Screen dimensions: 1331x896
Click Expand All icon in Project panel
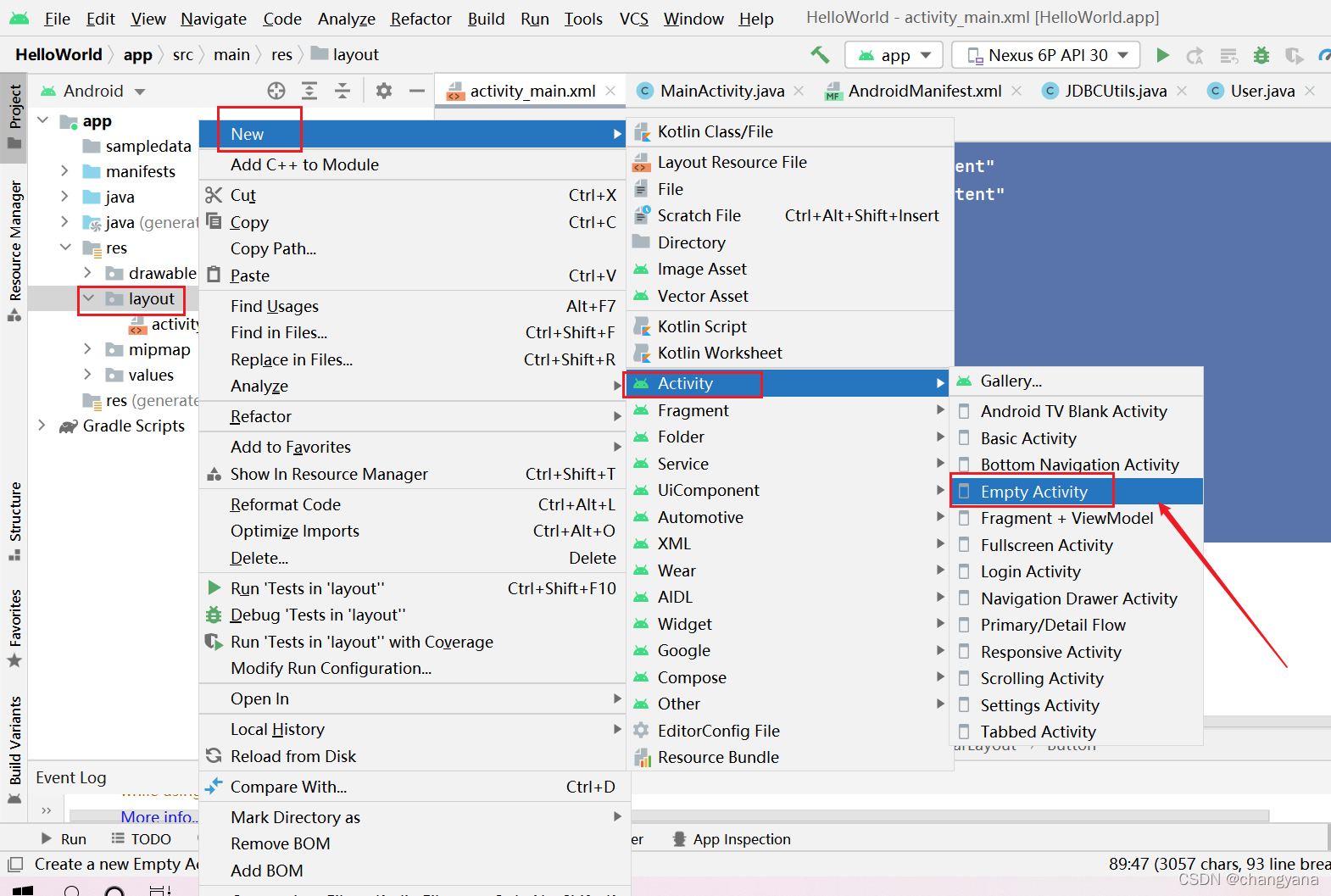[x=309, y=91]
